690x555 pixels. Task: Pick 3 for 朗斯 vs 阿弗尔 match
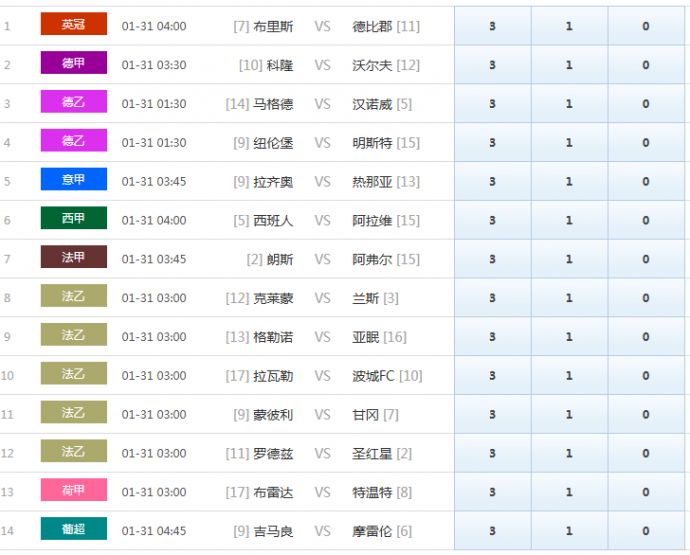click(x=492, y=259)
